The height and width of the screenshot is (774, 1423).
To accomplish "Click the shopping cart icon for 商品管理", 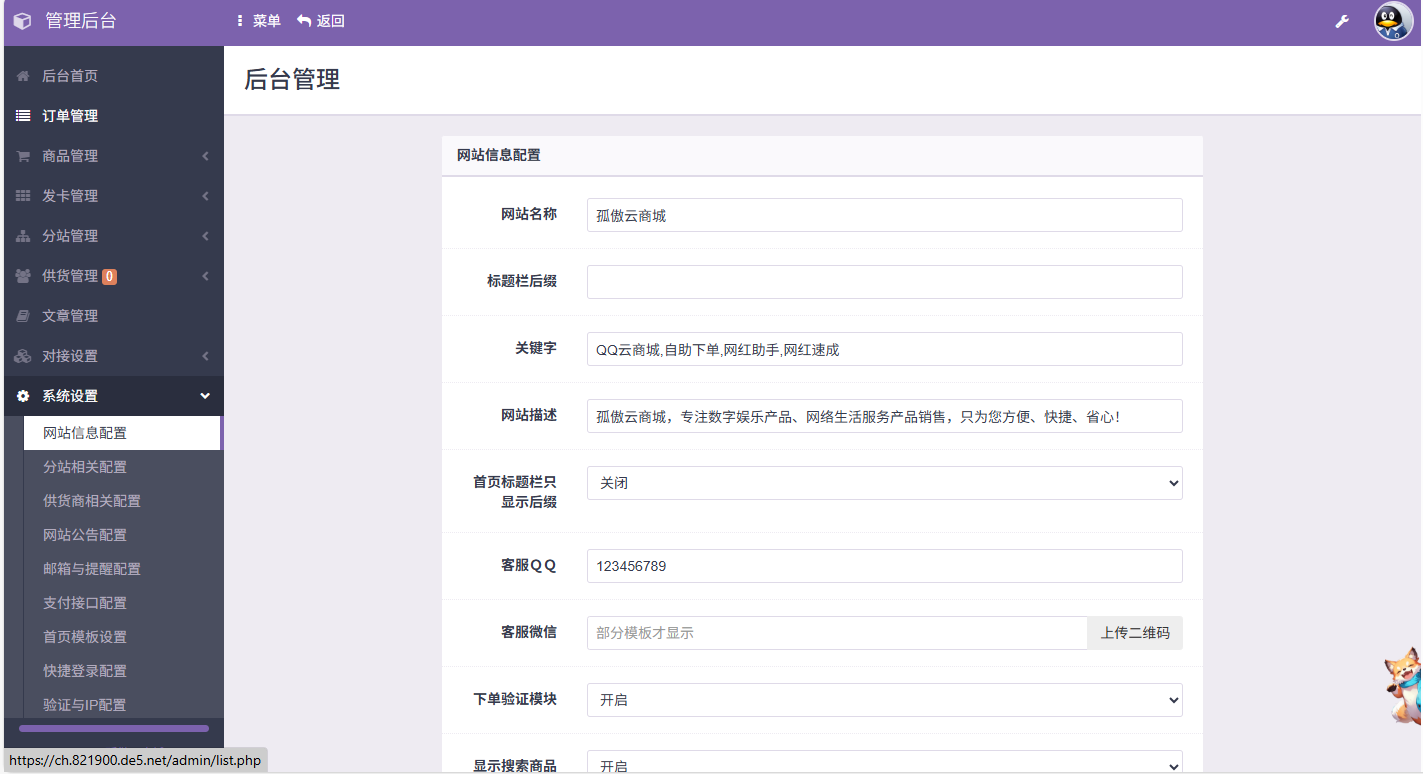I will coord(23,156).
